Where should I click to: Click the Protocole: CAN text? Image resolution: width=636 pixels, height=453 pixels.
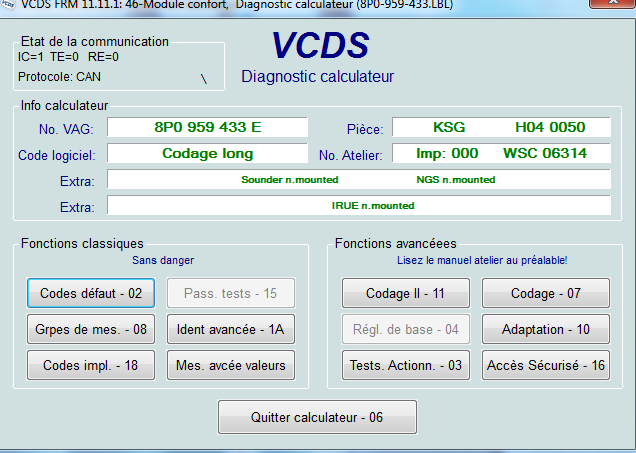pyautogui.click(x=59, y=77)
